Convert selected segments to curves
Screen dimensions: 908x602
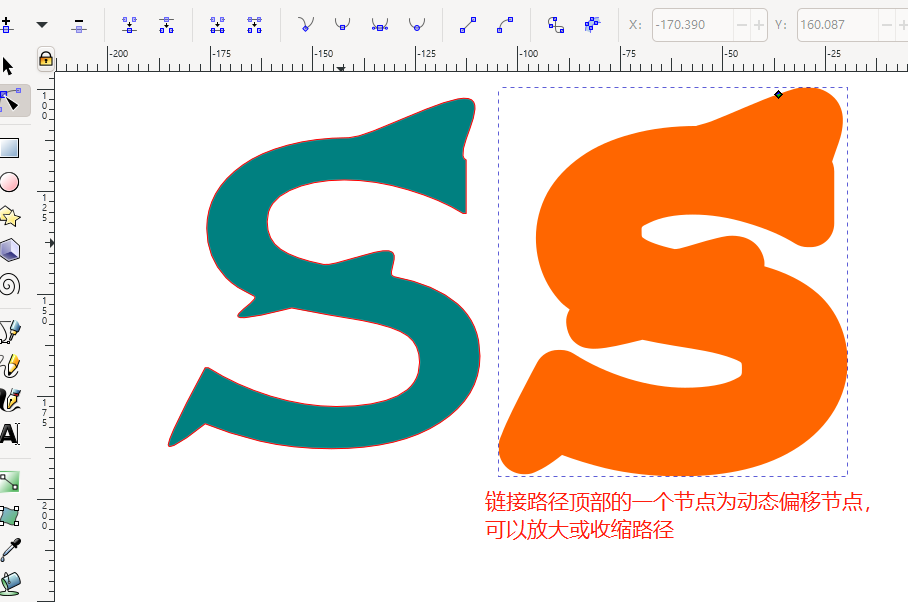505,25
